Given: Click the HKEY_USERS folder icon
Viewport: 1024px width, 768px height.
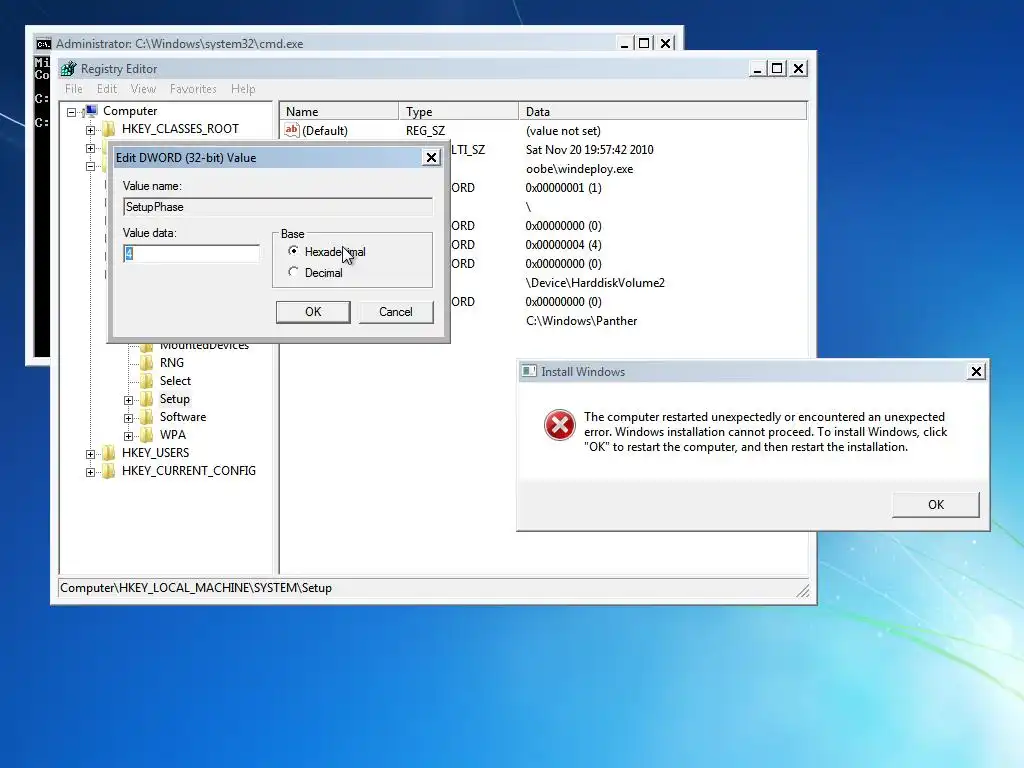Looking at the screenshot, I should tap(108, 453).
